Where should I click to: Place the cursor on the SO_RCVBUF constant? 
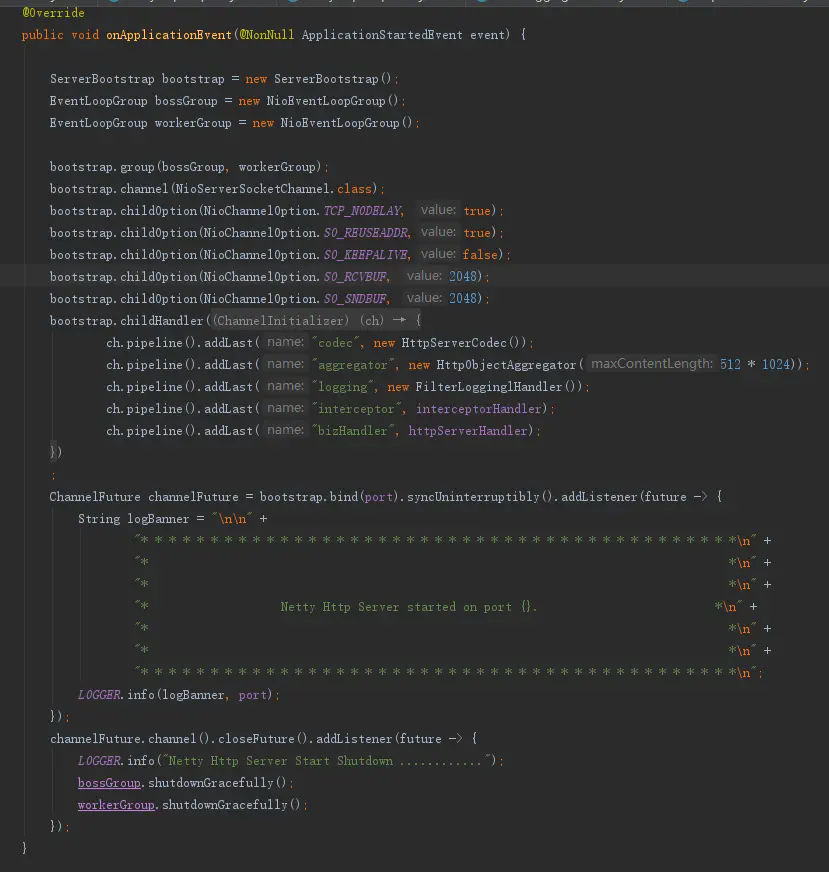click(x=356, y=277)
